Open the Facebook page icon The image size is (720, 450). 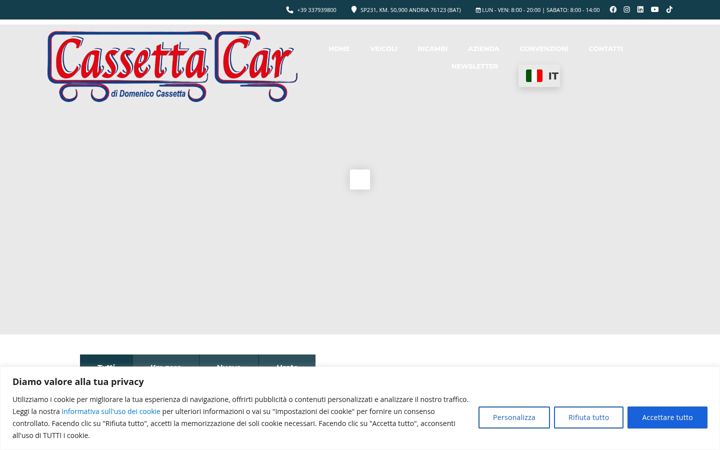613,9
